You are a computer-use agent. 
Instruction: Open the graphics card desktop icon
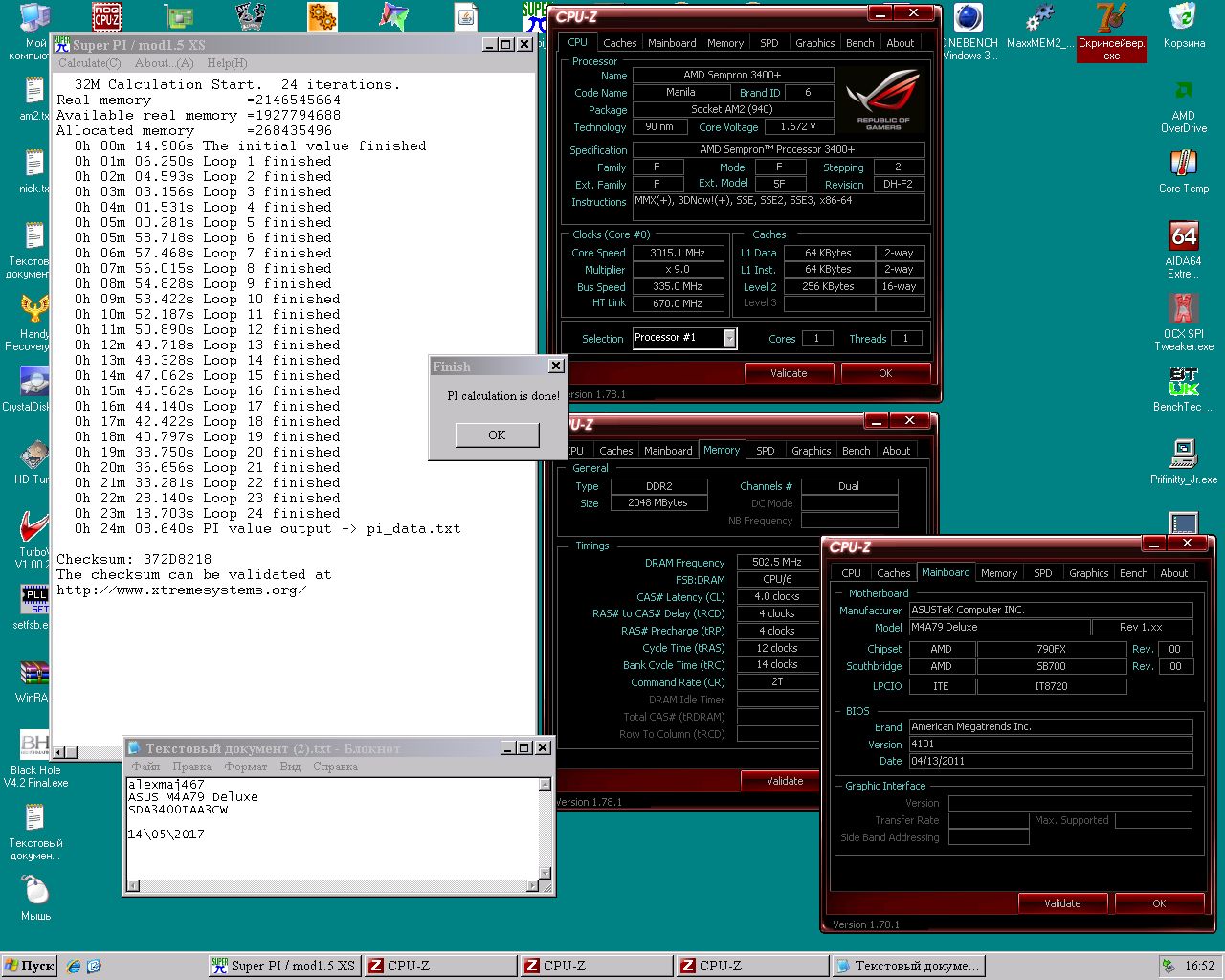178,16
